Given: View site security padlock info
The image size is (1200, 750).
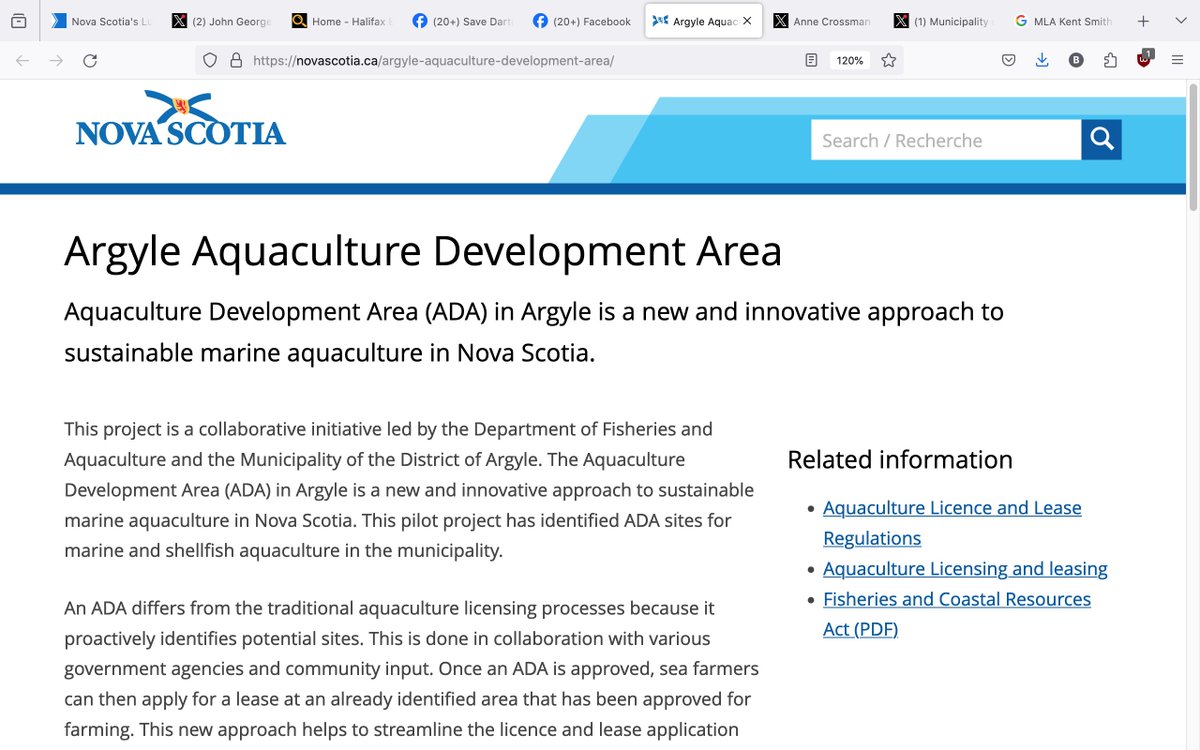Looking at the screenshot, I should pos(236,60).
